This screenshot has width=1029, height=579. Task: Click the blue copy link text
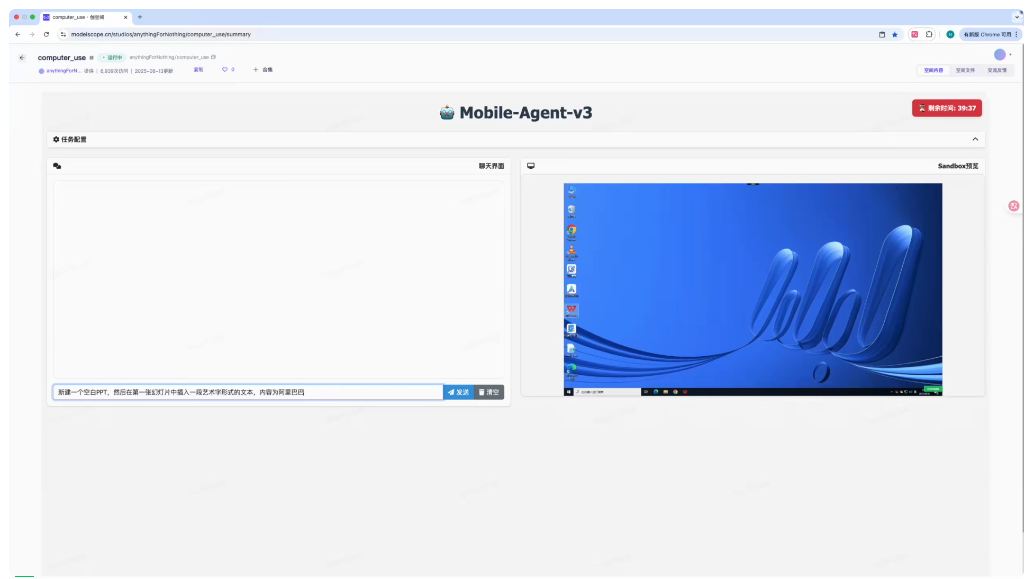[x=198, y=70]
